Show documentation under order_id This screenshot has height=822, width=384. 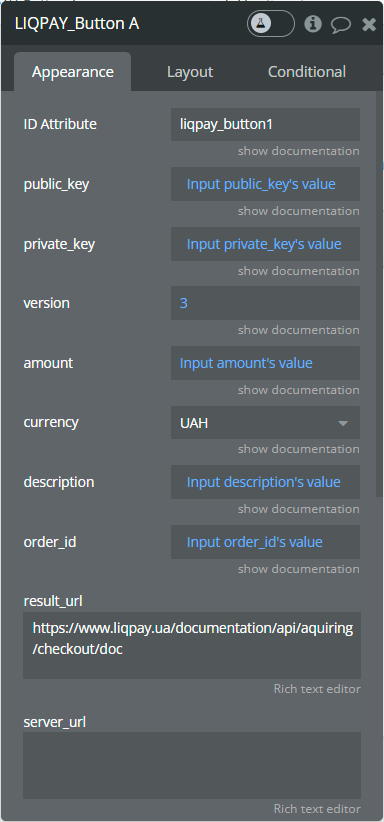(x=298, y=569)
